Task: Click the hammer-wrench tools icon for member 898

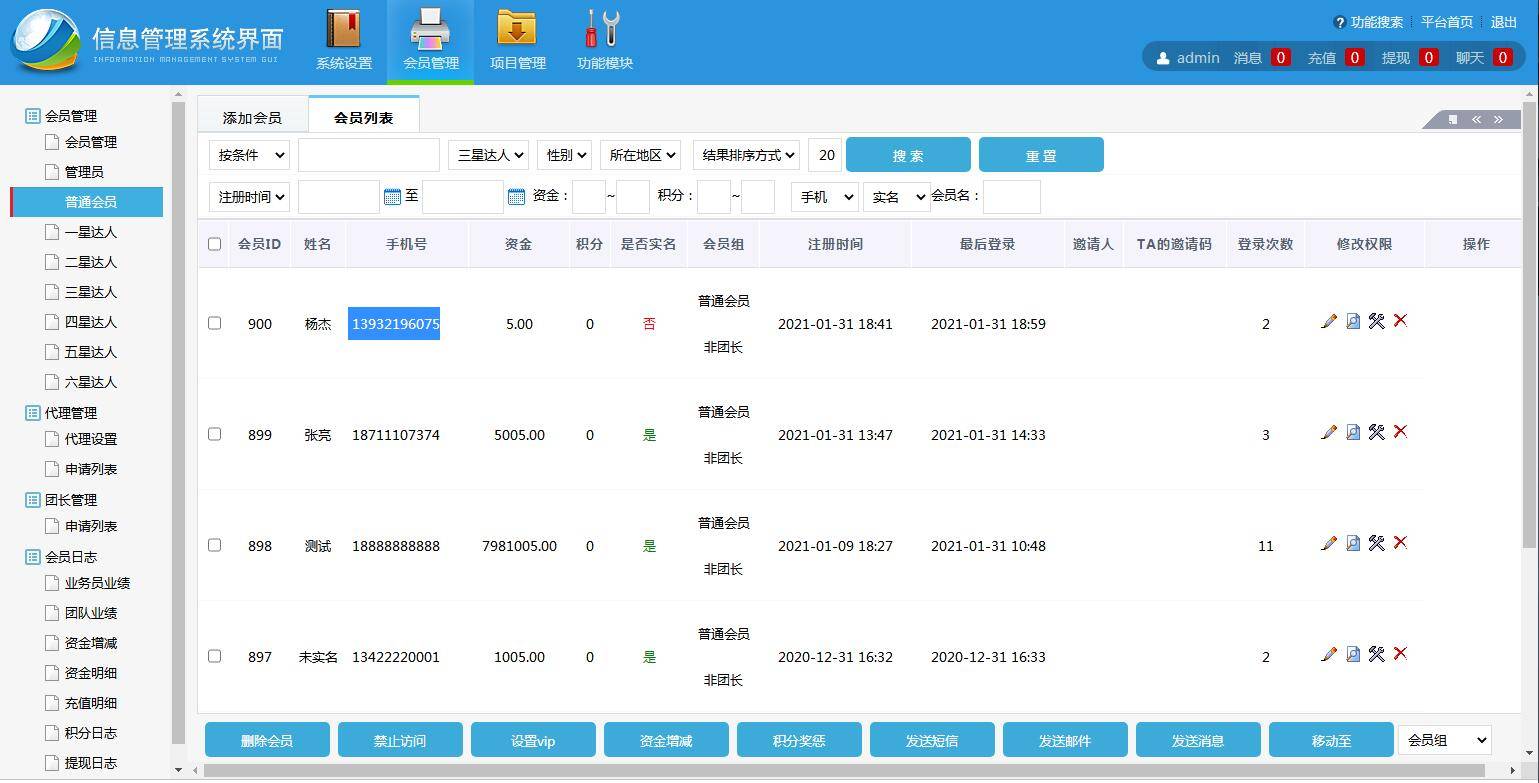Action: (1376, 543)
